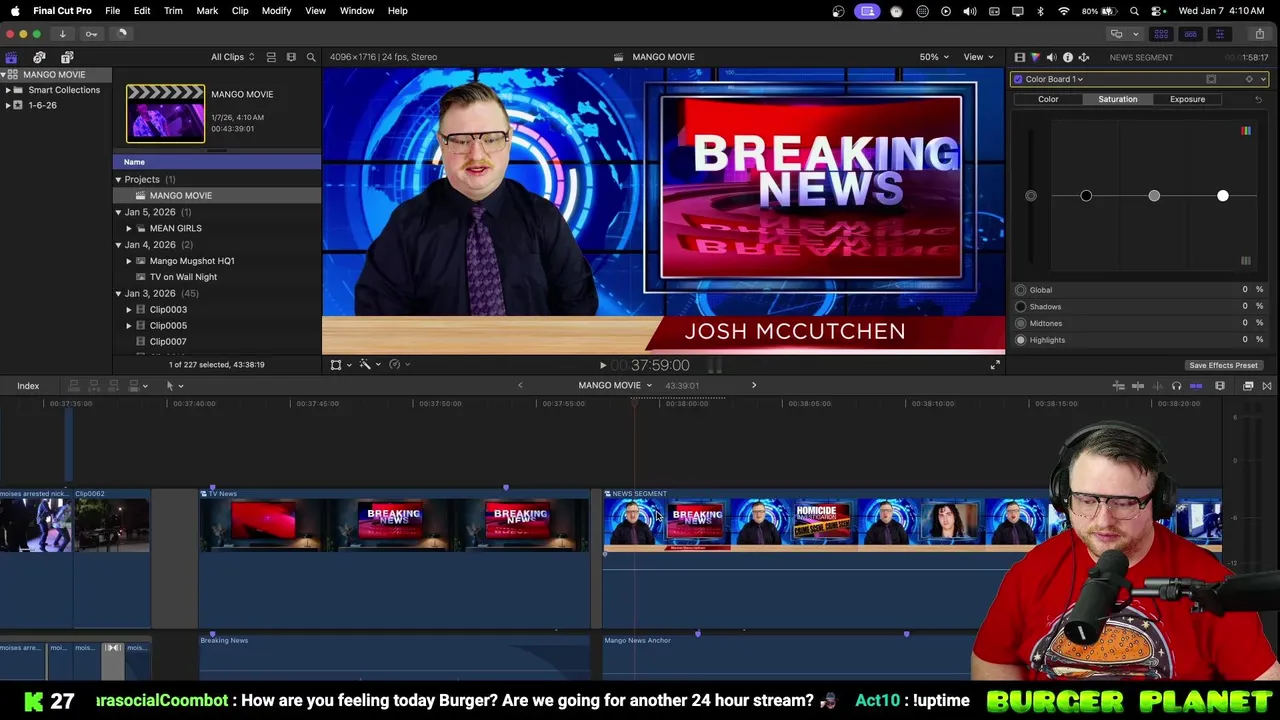Open the 50% zoom dropdown
The width and height of the screenshot is (1280, 720).
coord(934,57)
